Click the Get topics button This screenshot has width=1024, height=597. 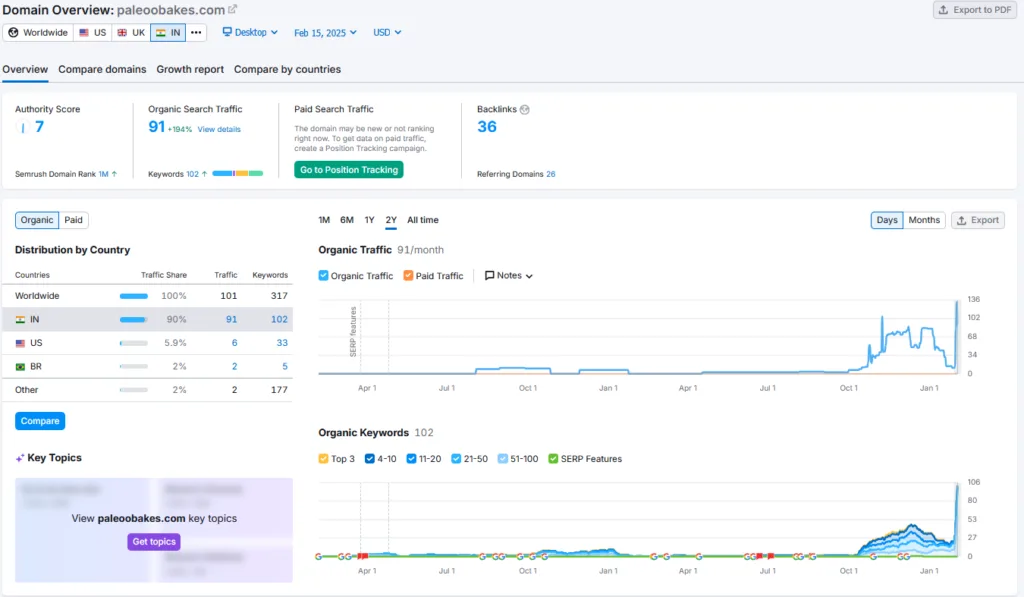(x=154, y=541)
